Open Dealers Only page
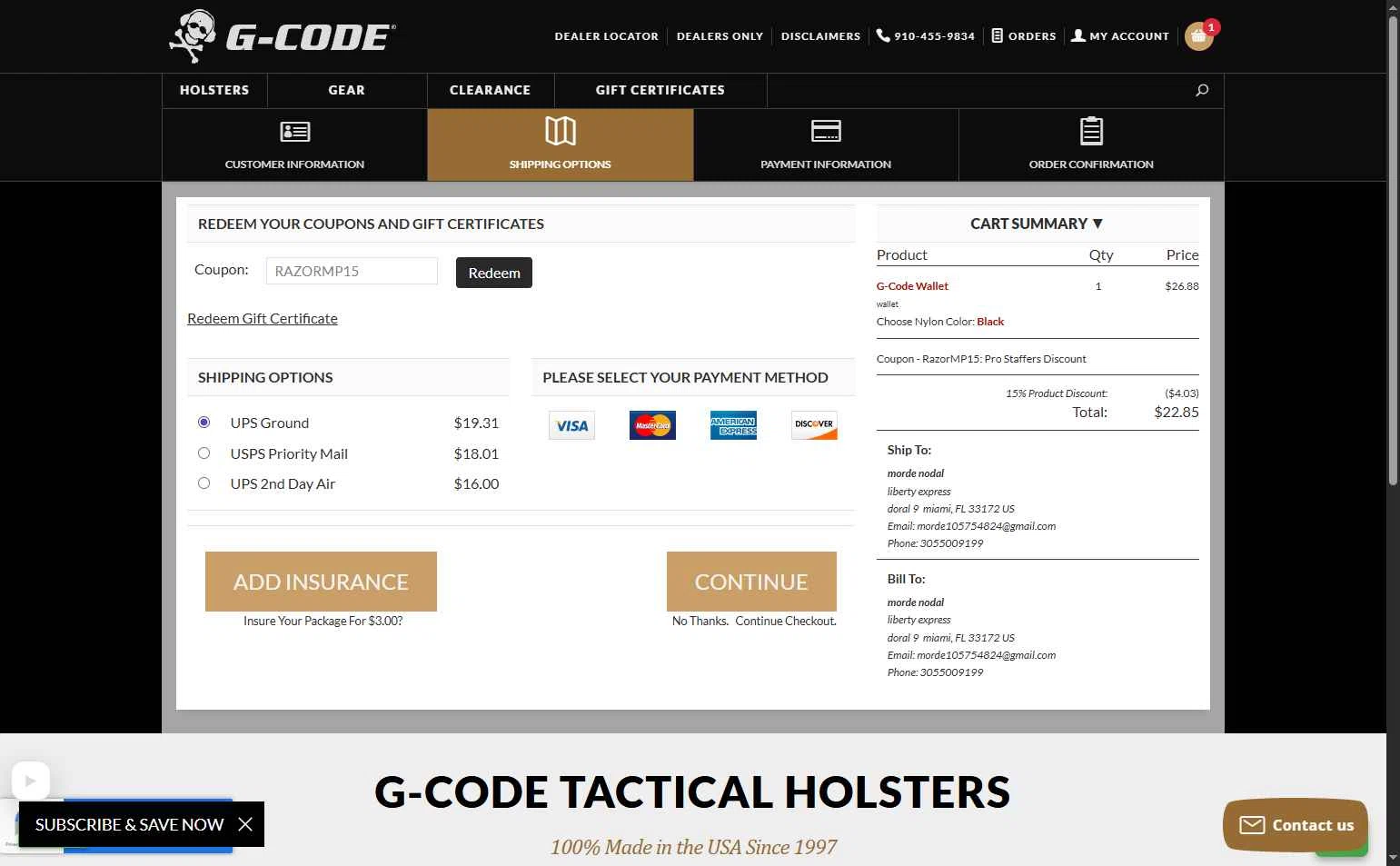The height and width of the screenshot is (866, 1400). 720,36
